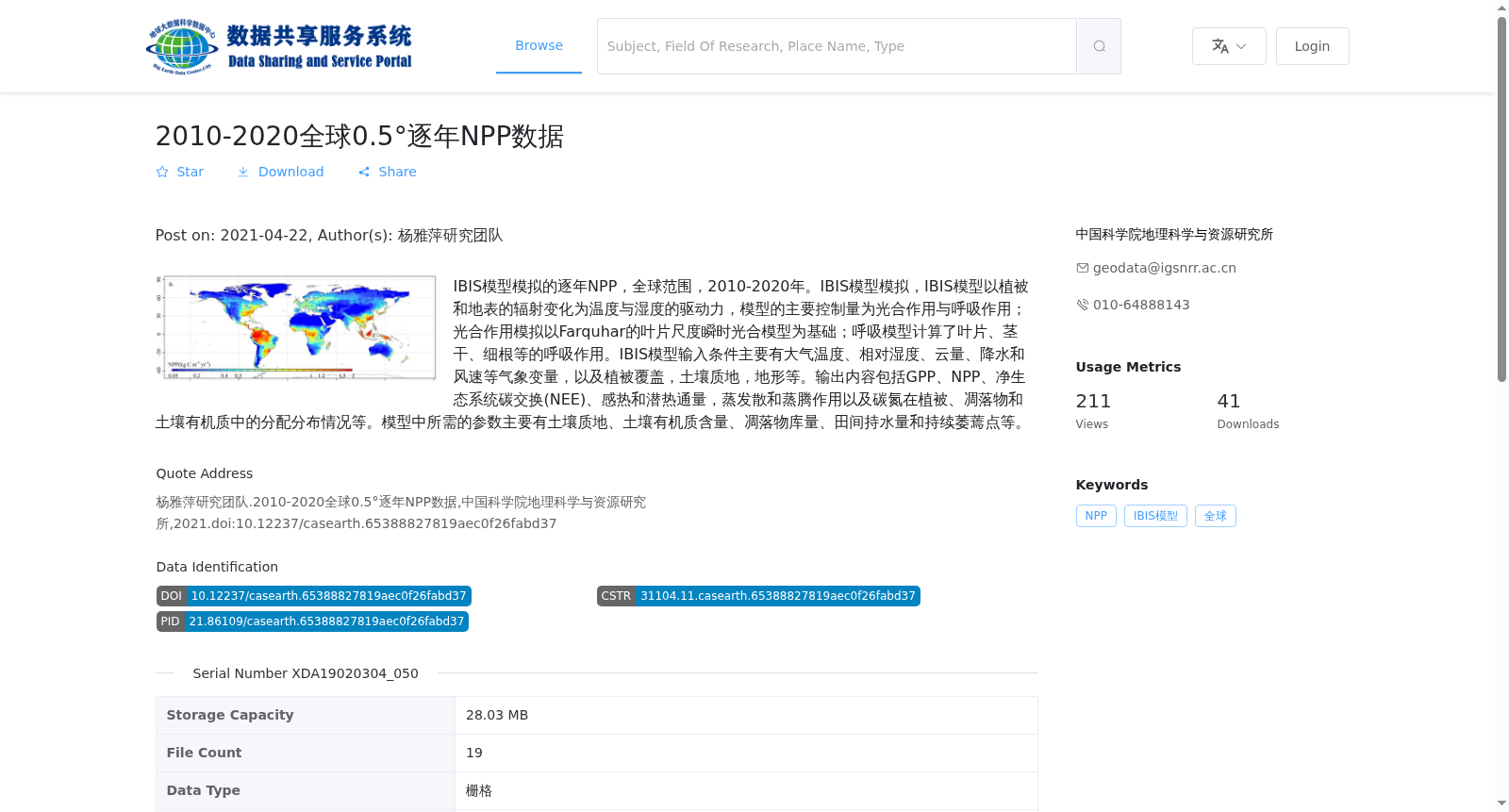1509x812 pixels.
Task: Click the star icon next to Star
Action: [x=162, y=172]
